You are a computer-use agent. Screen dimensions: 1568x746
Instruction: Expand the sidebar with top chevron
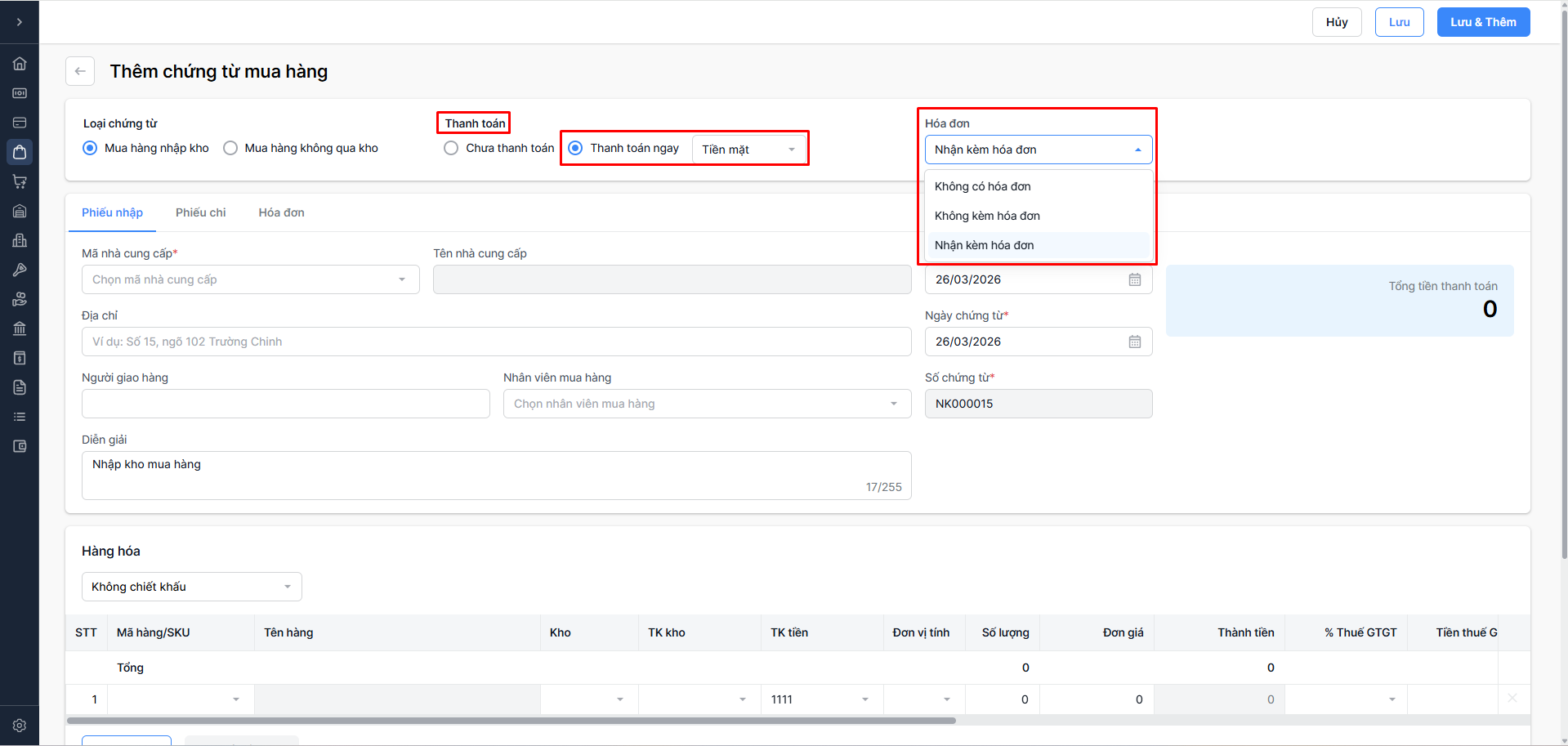(x=20, y=22)
